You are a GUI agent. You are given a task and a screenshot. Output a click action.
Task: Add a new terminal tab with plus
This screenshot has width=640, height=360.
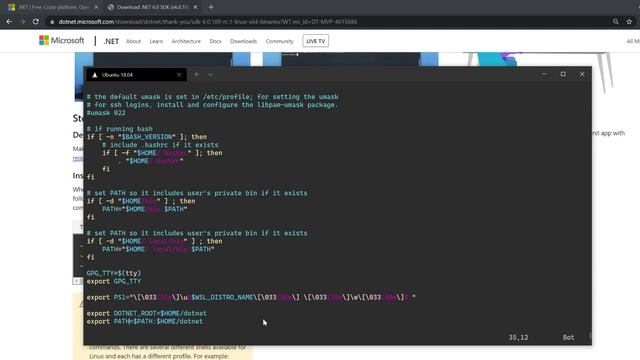click(196, 74)
